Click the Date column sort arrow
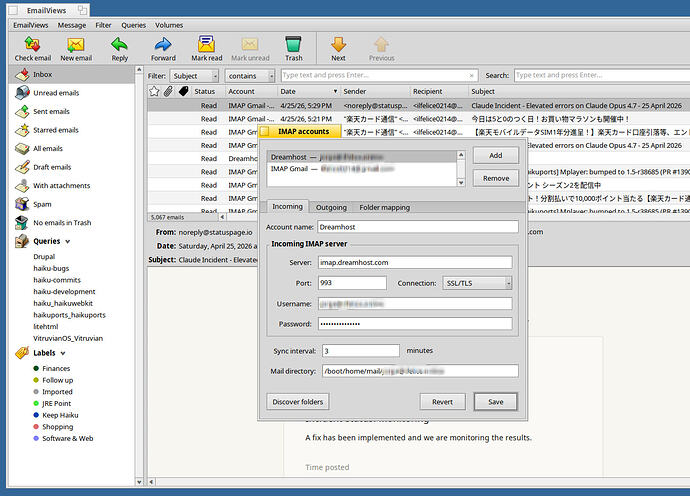This screenshot has width=690, height=496. [x=335, y=92]
